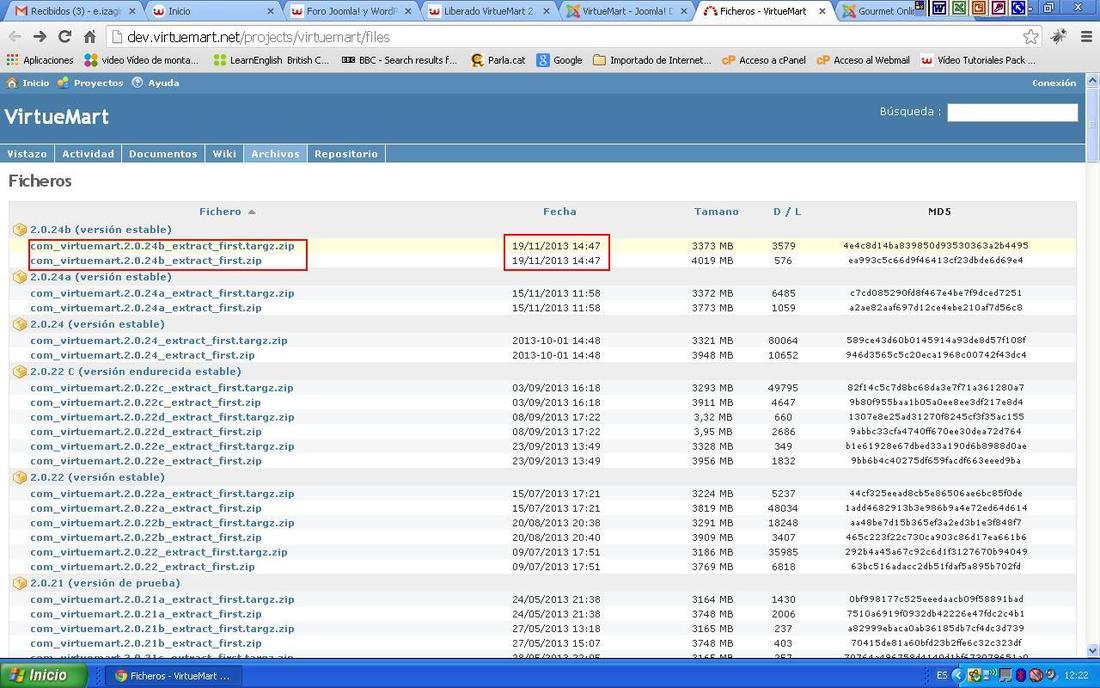Click the Excel icon in Office shortcut bar
1100x688 pixels.
click(958, 8)
